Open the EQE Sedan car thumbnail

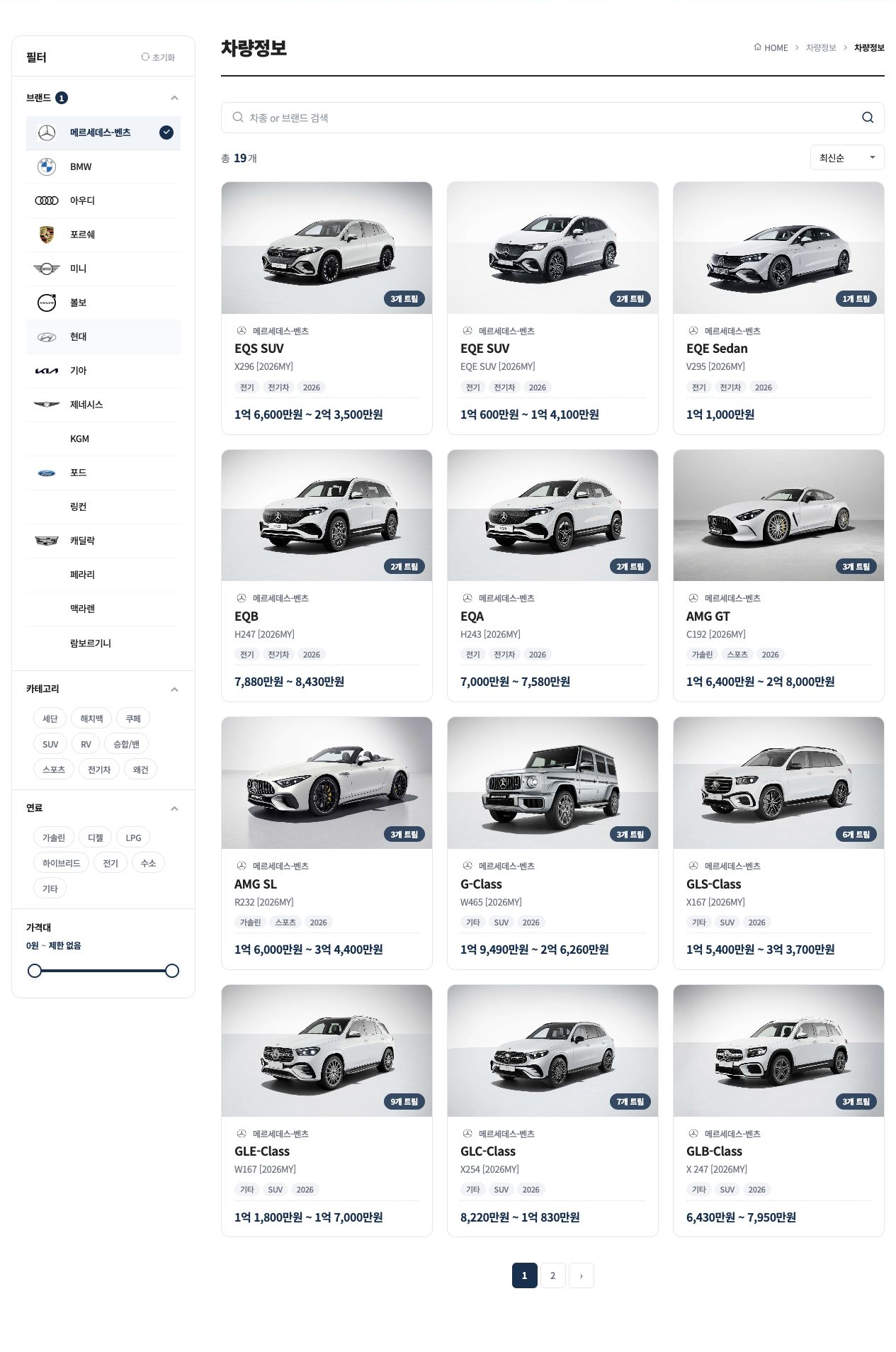tap(778, 248)
